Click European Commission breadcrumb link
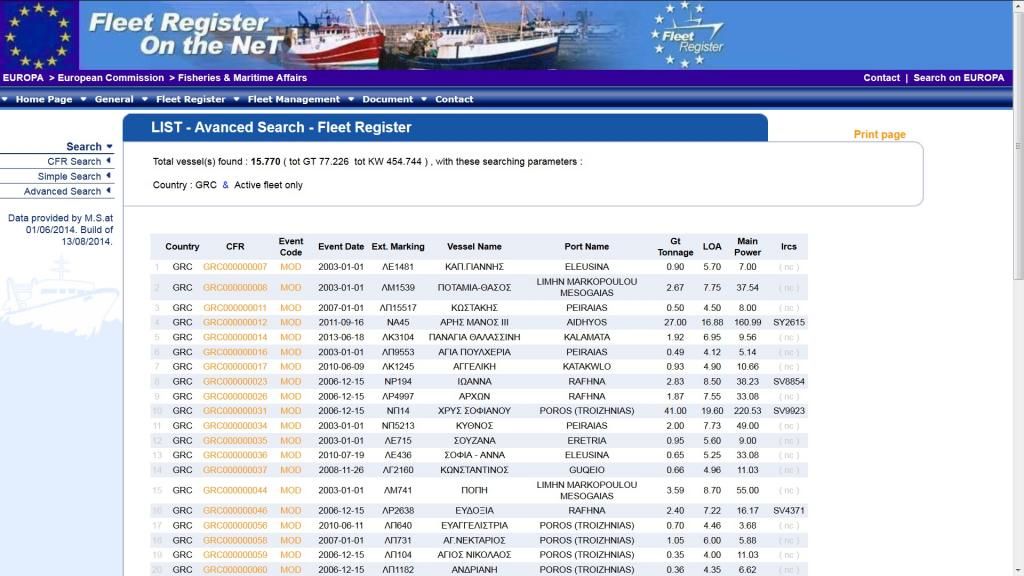 coord(110,77)
